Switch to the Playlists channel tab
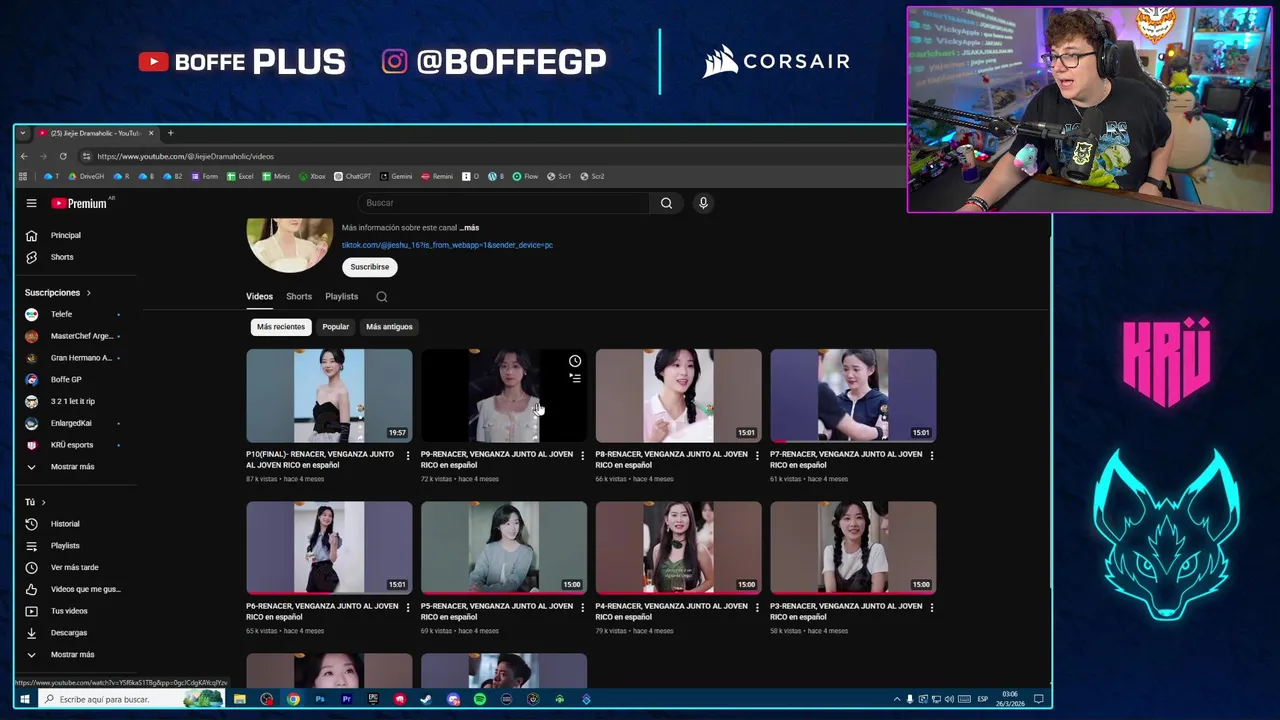This screenshot has height=720, width=1280. 342,297
